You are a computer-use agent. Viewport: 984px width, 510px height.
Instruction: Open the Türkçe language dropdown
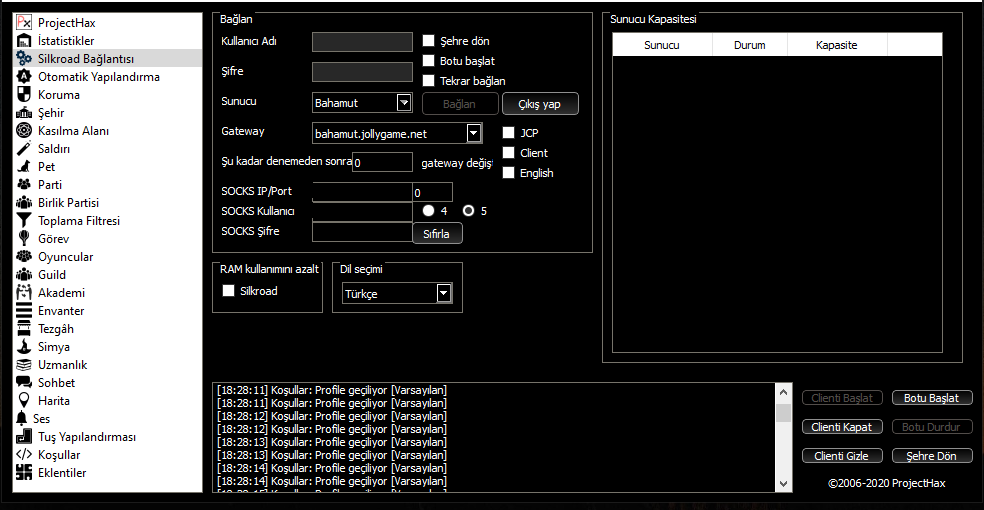pyautogui.click(x=444, y=293)
